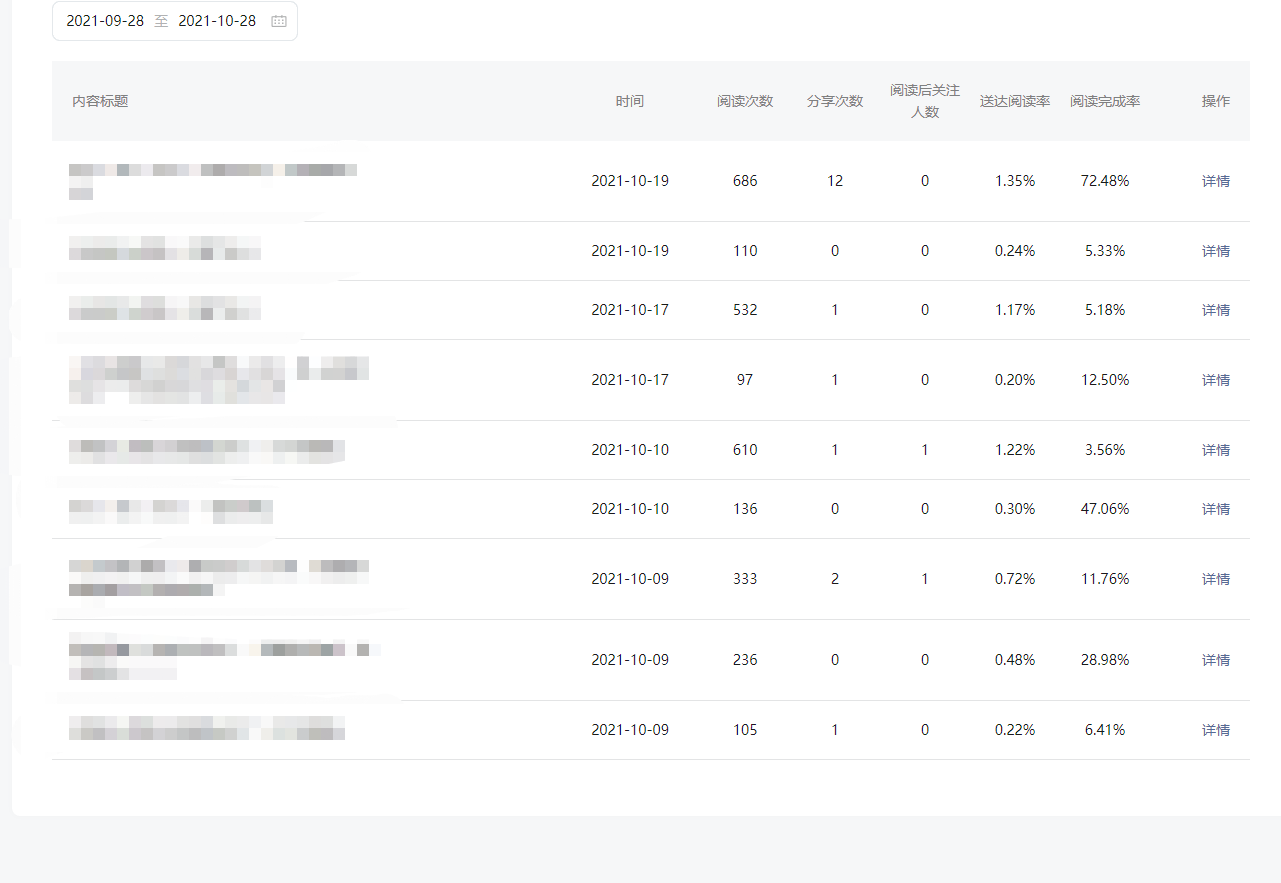Screen dimensions: 1281x883
Task: Edit the start date 2021-09-28
Action: tap(105, 21)
